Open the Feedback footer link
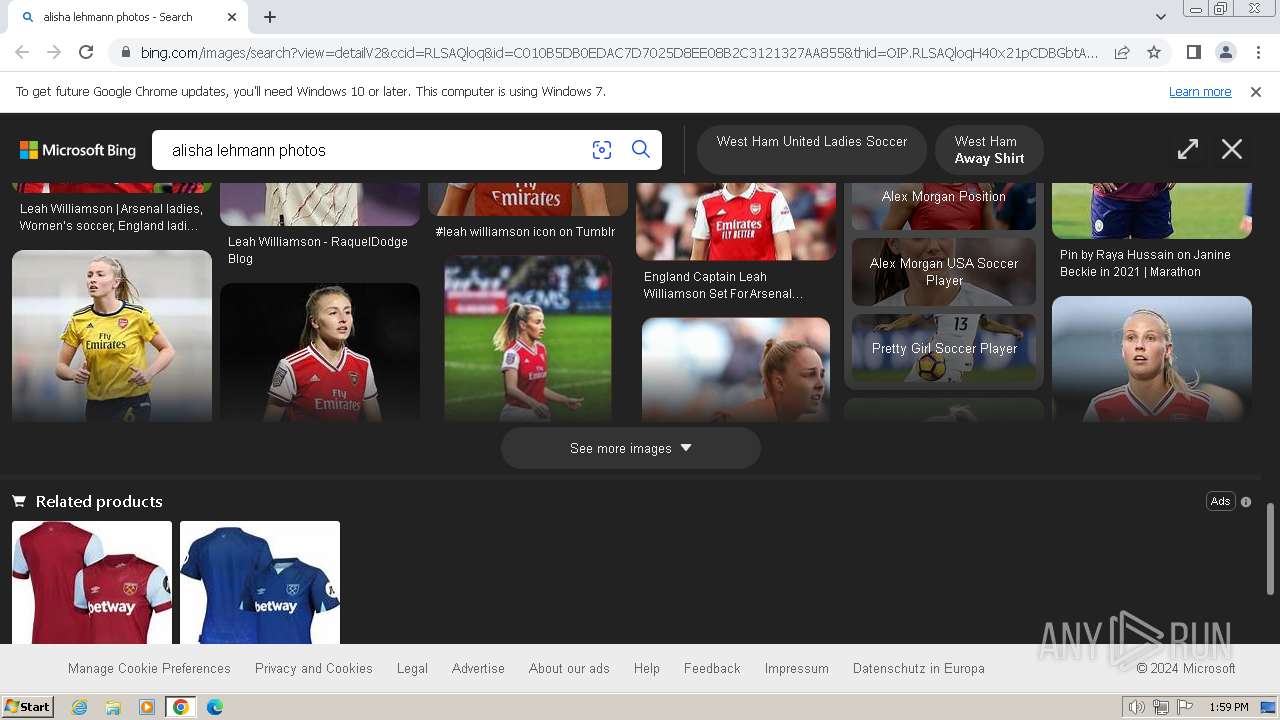The width and height of the screenshot is (1280, 720). [x=712, y=668]
